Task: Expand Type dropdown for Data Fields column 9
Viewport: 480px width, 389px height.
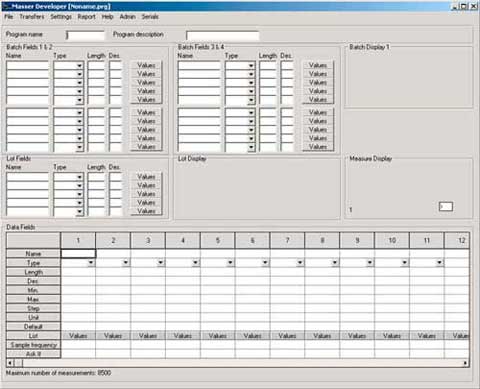Action: click(370, 263)
